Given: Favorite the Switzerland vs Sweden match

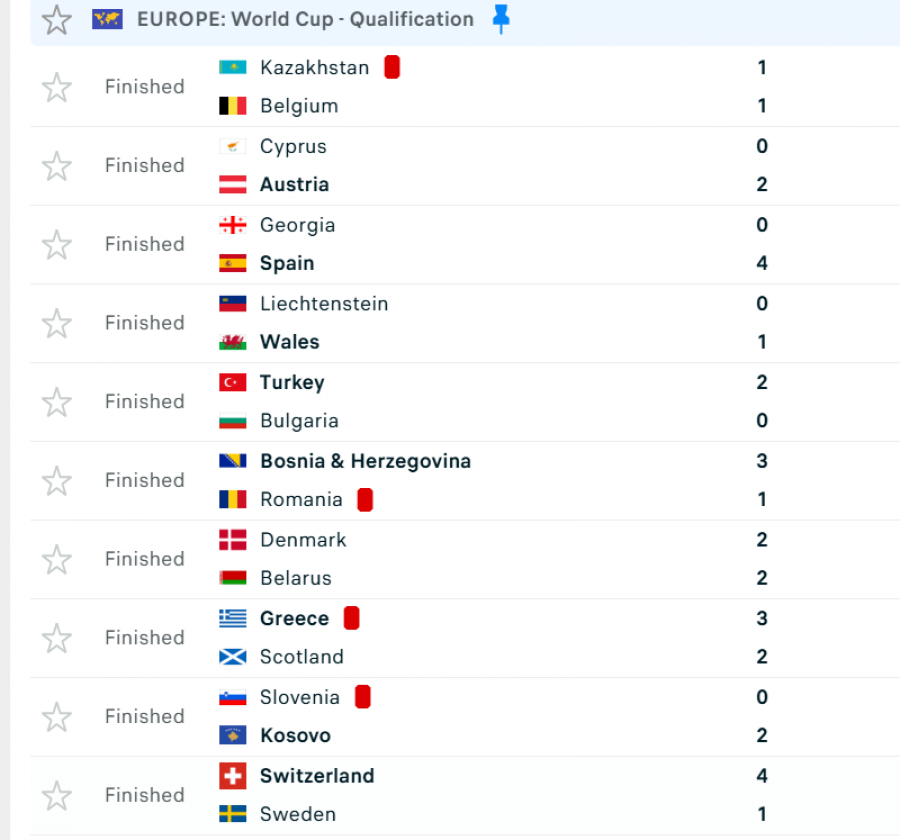Looking at the screenshot, I should (x=57, y=796).
